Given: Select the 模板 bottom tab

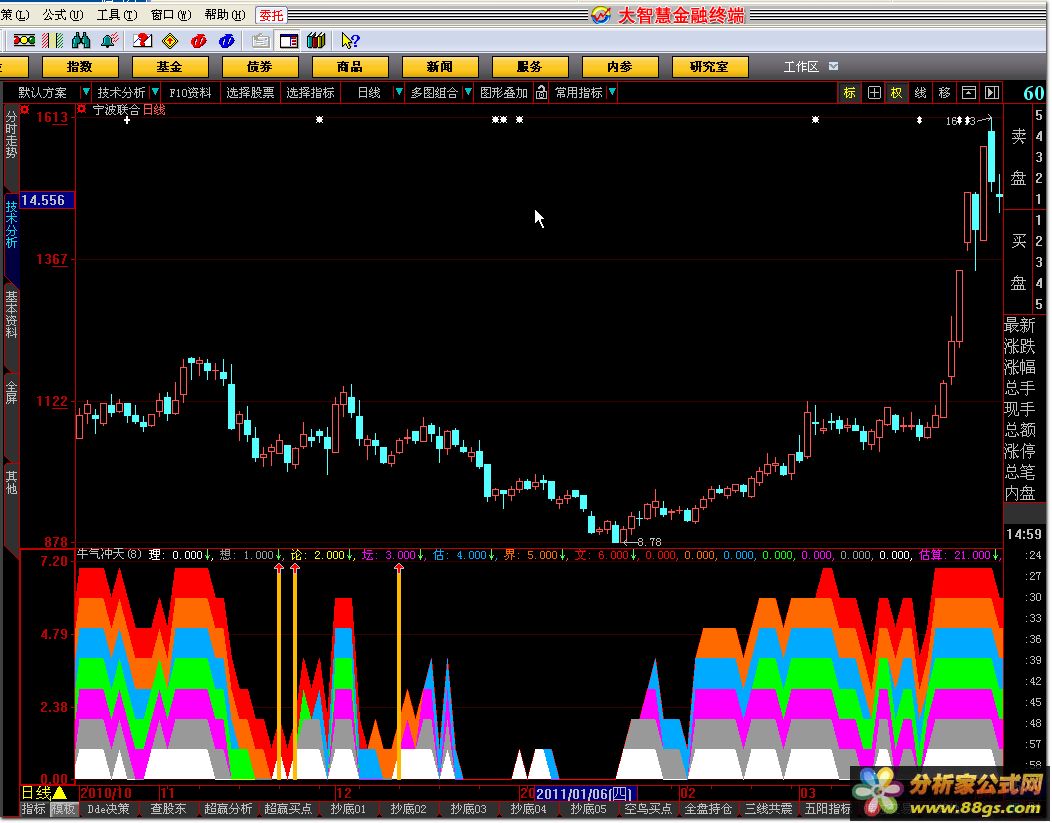Looking at the screenshot, I should click(64, 809).
